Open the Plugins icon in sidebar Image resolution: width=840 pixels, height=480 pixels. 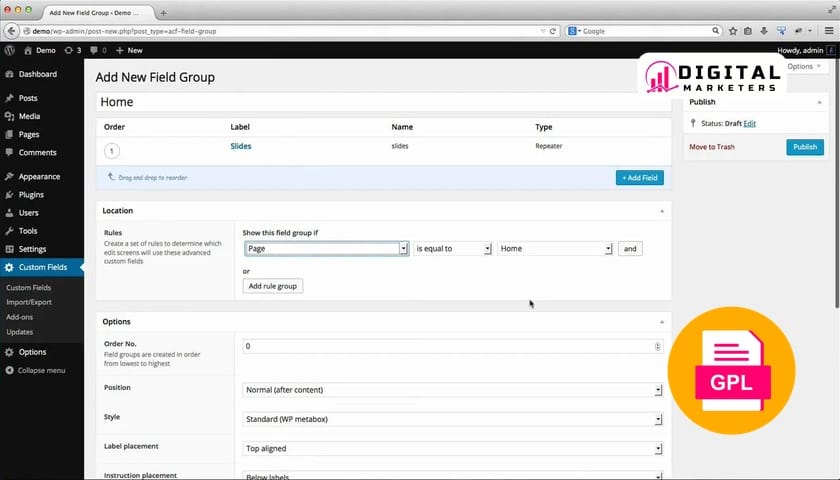coord(9,194)
